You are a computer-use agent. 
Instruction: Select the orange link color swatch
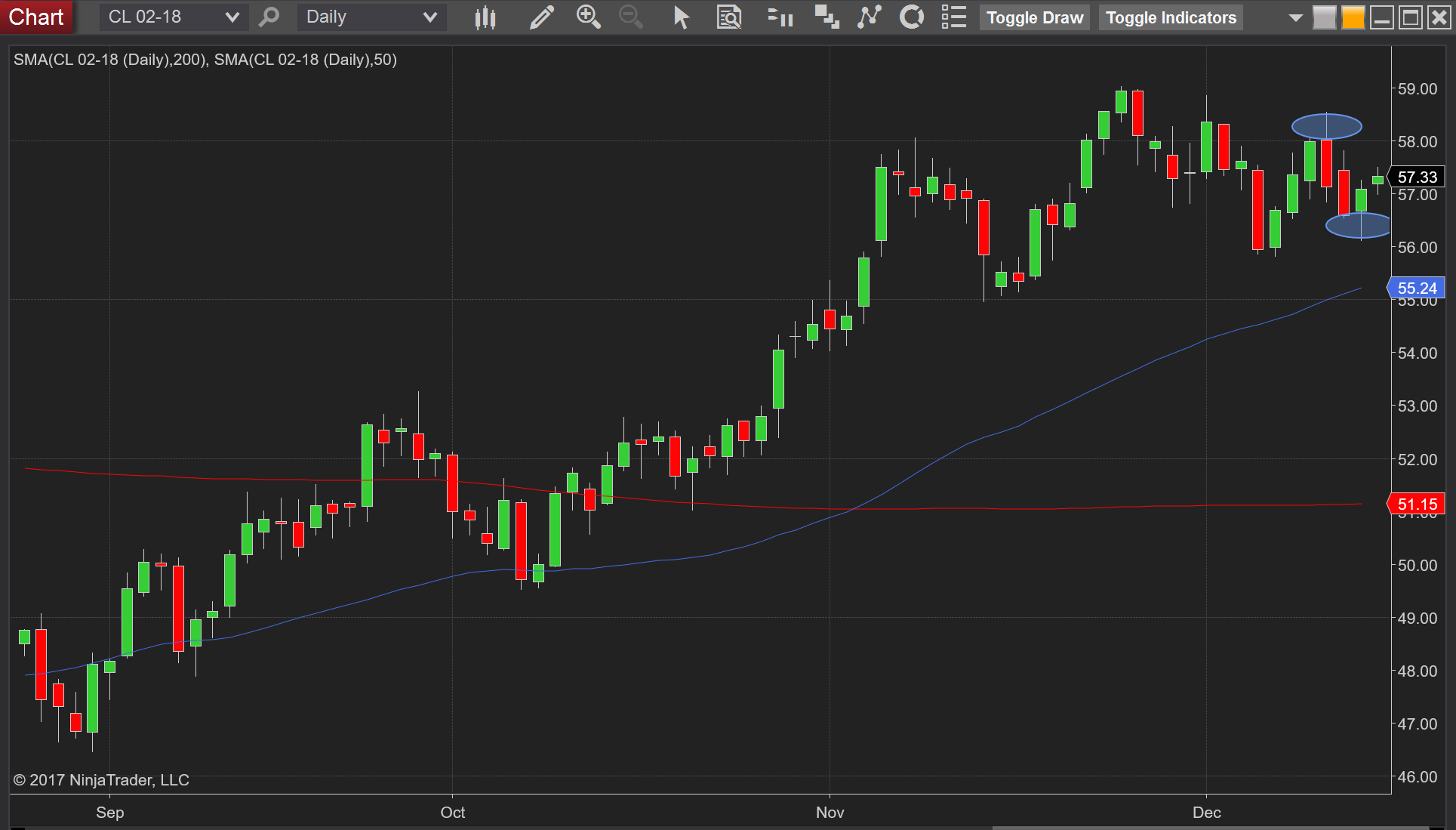click(1353, 17)
